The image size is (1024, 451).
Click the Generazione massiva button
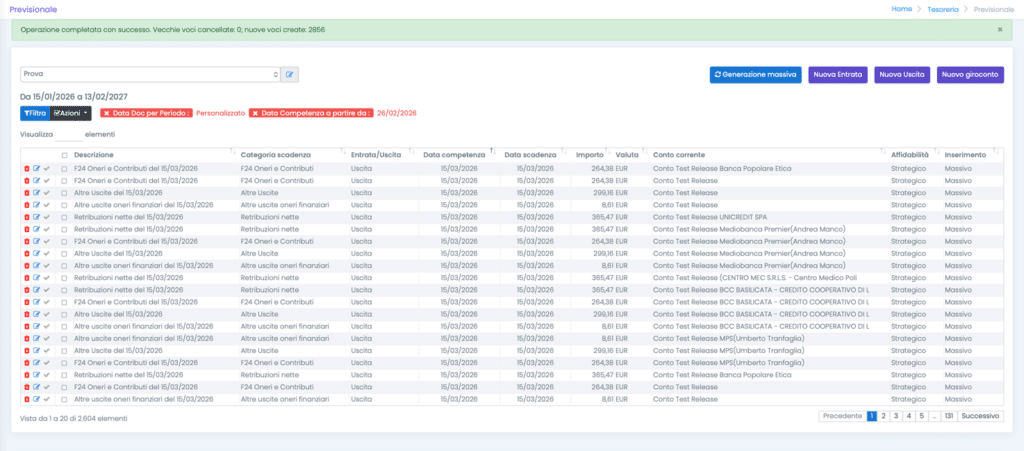[754, 74]
